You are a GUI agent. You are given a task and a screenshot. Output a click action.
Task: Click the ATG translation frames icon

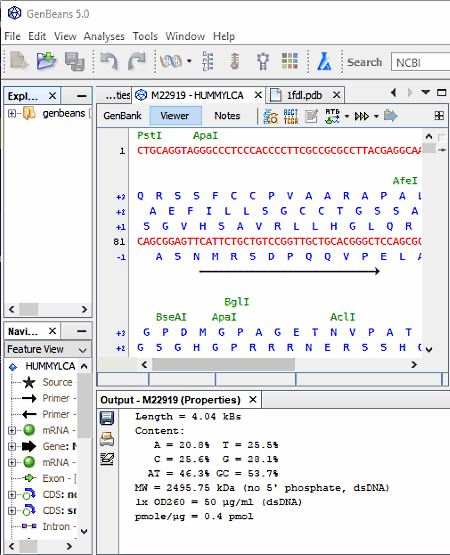tap(332, 116)
